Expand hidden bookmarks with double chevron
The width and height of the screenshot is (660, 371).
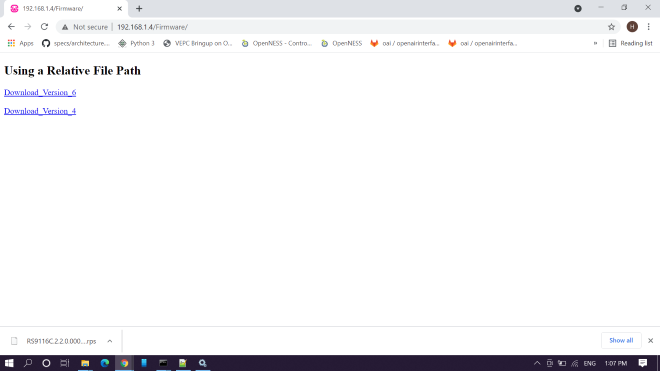(595, 43)
